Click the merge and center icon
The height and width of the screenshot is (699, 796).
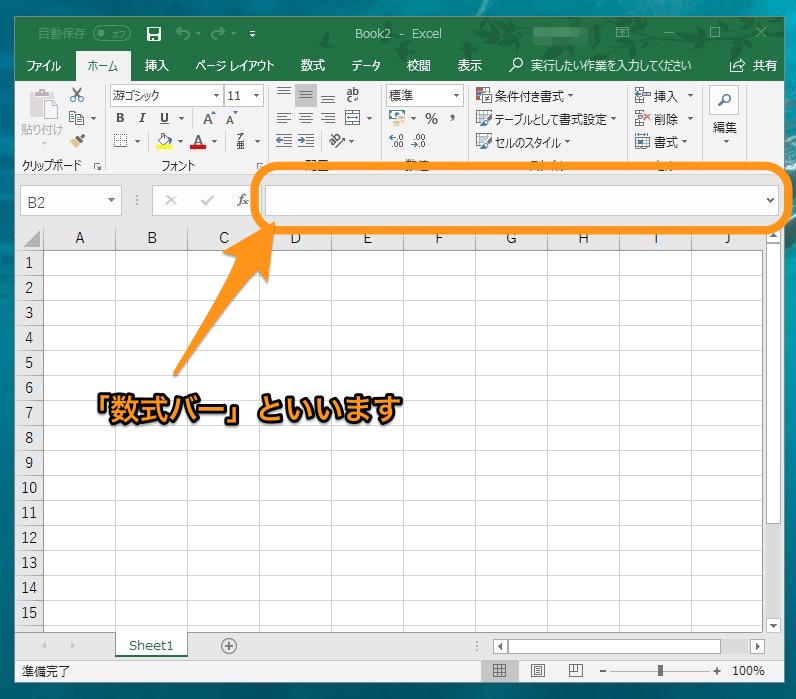[x=352, y=118]
